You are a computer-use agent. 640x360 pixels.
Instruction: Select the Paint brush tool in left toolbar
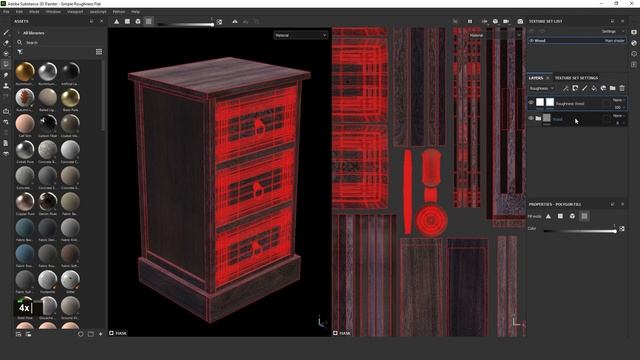pos(6,32)
